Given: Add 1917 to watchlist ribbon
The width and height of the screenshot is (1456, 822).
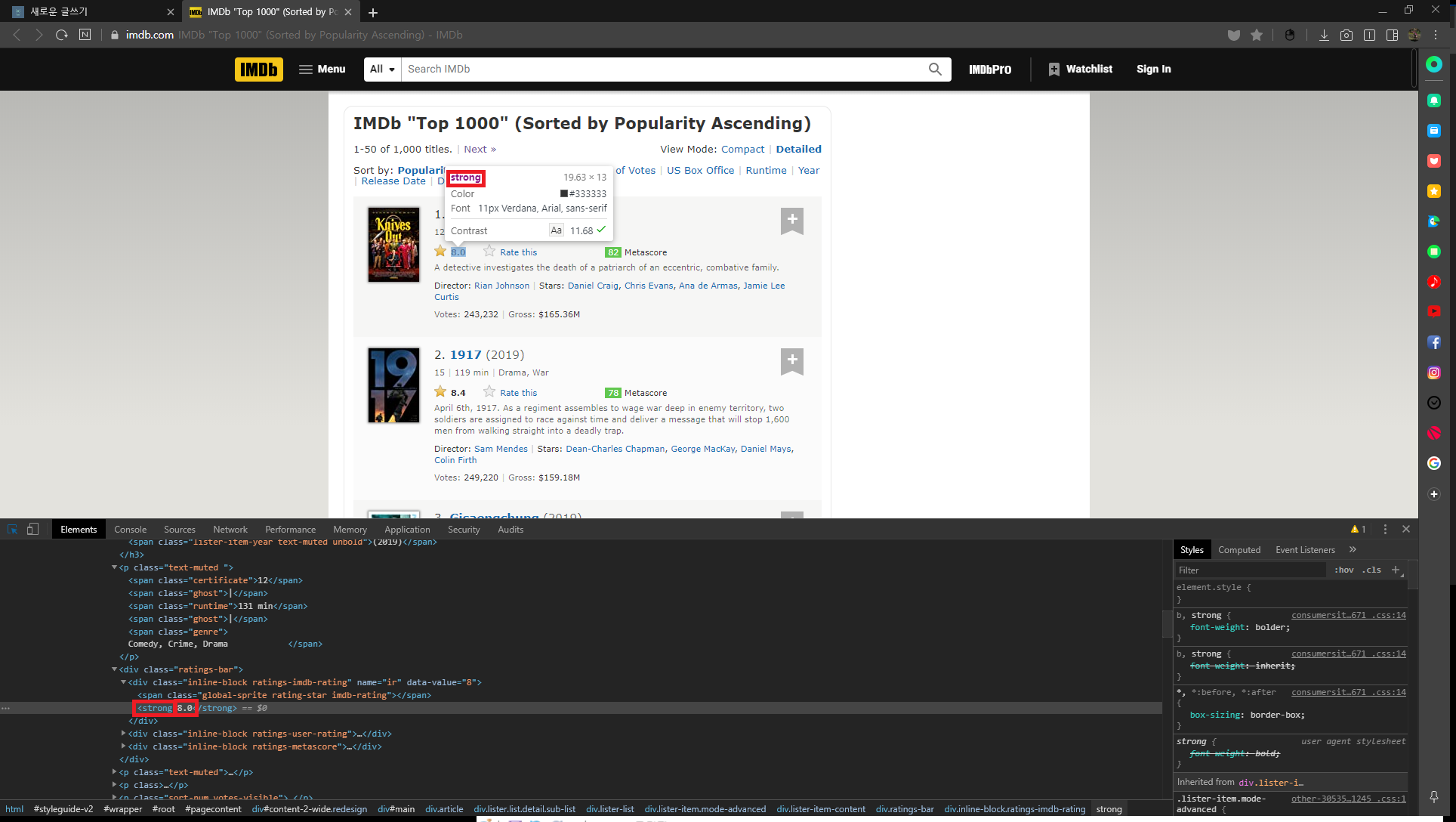Looking at the screenshot, I should (x=791, y=360).
